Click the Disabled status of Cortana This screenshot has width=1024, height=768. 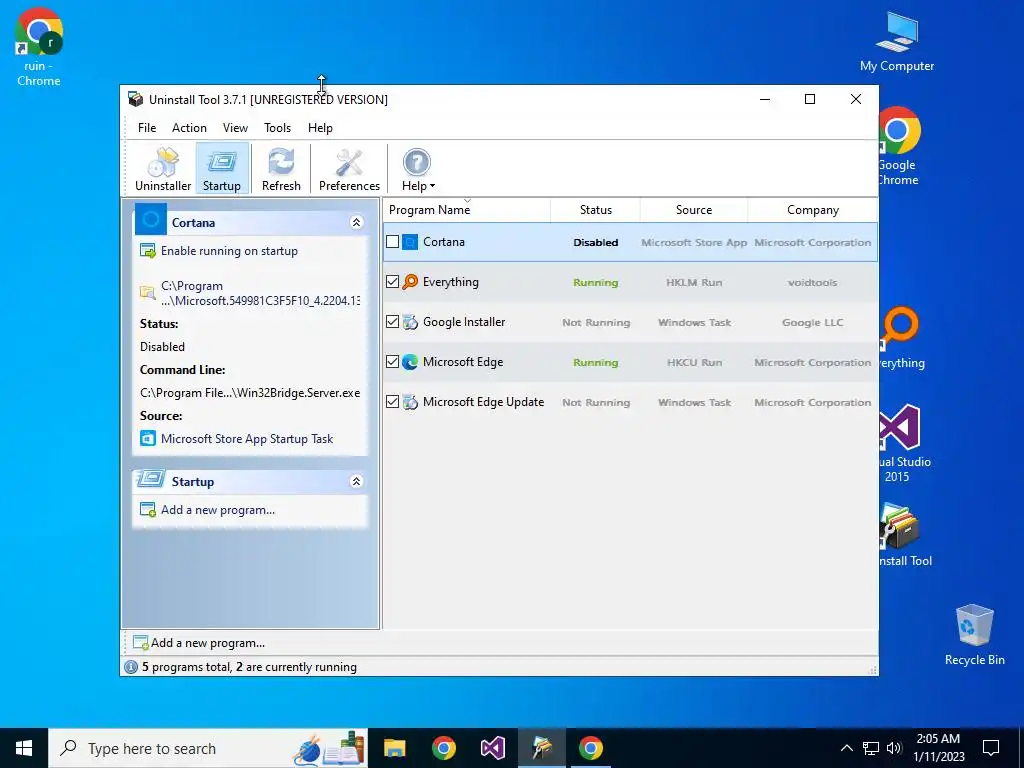pyautogui.click(x=596, y=242)
